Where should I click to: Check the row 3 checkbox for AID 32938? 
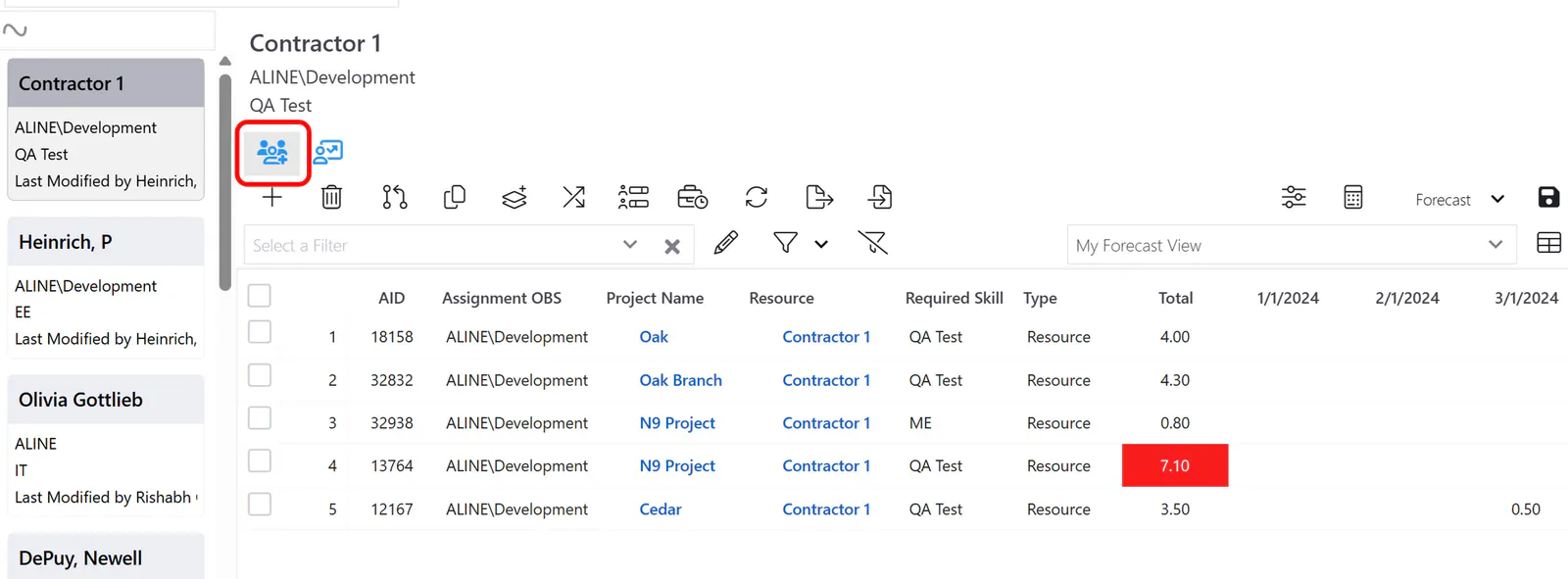click(x=260, y=418)
